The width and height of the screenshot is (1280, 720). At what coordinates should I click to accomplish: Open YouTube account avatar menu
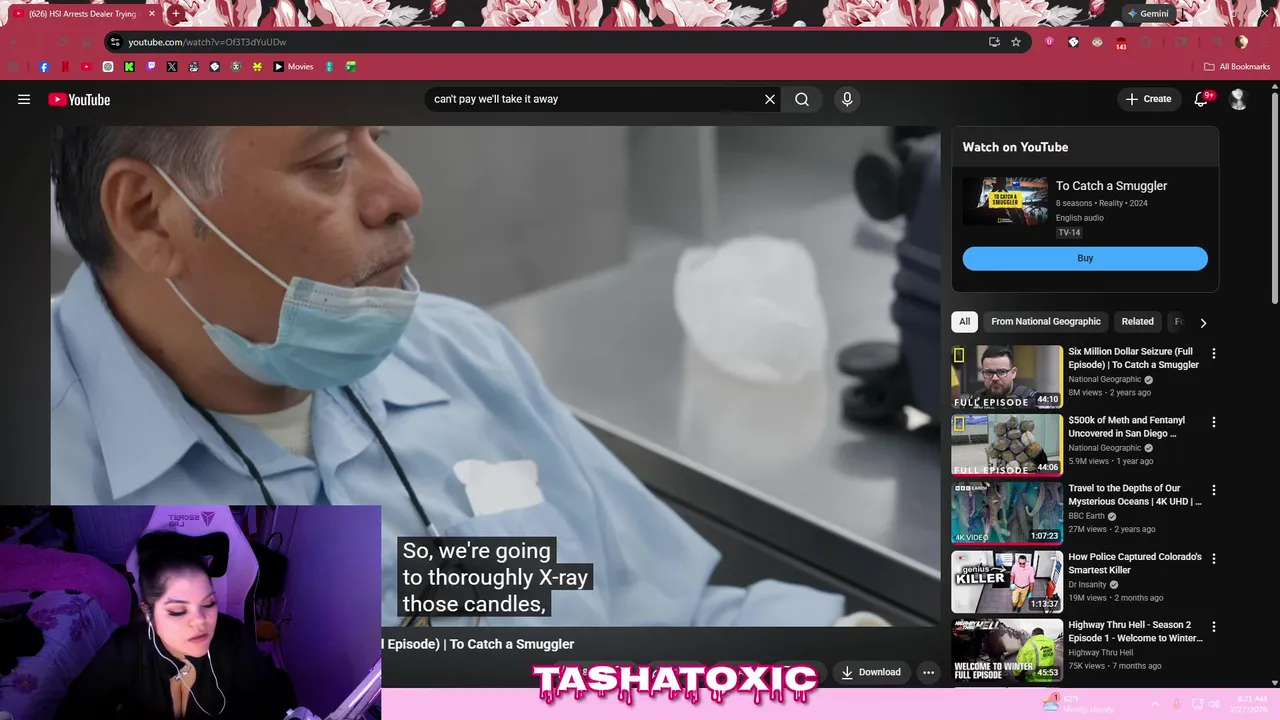pos(1238,99)
